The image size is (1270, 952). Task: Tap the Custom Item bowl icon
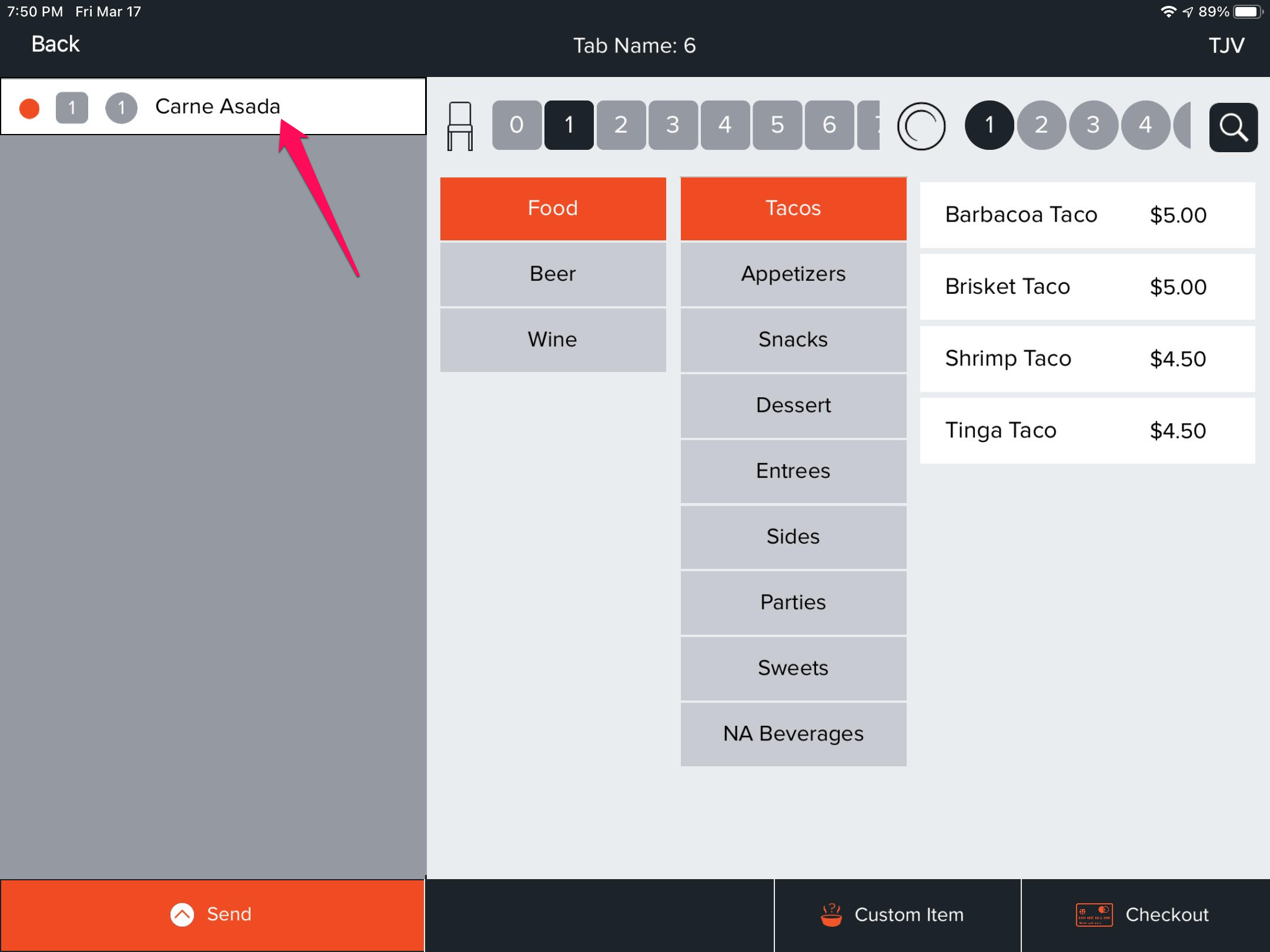tap(831, 914)
